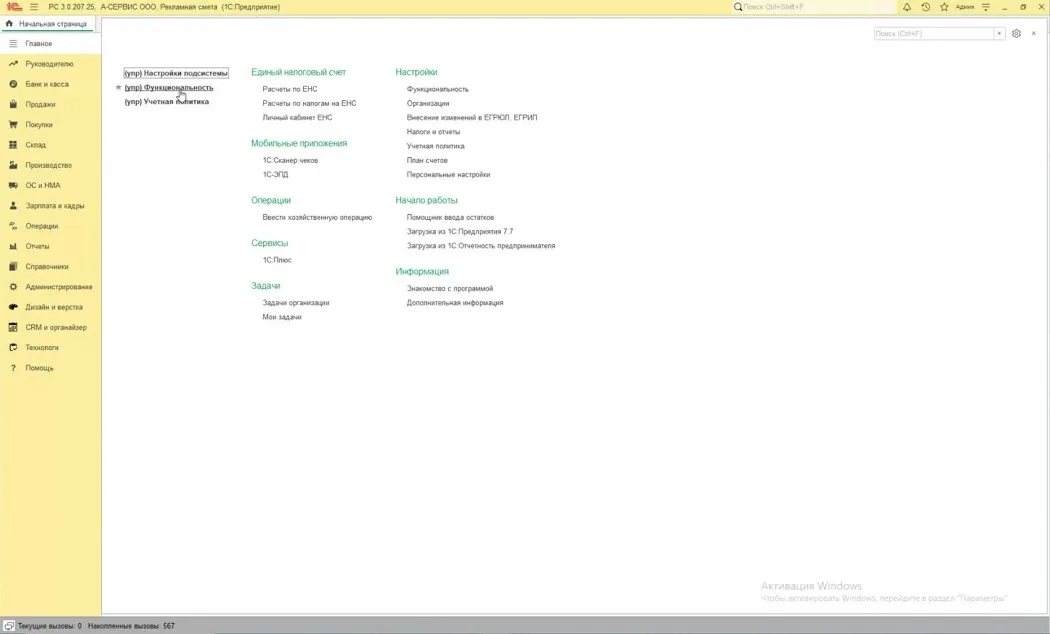Viewport: 1050px width, 634px height.
Task: Click the notifications bell icon
Action: [x=907, y=7]
